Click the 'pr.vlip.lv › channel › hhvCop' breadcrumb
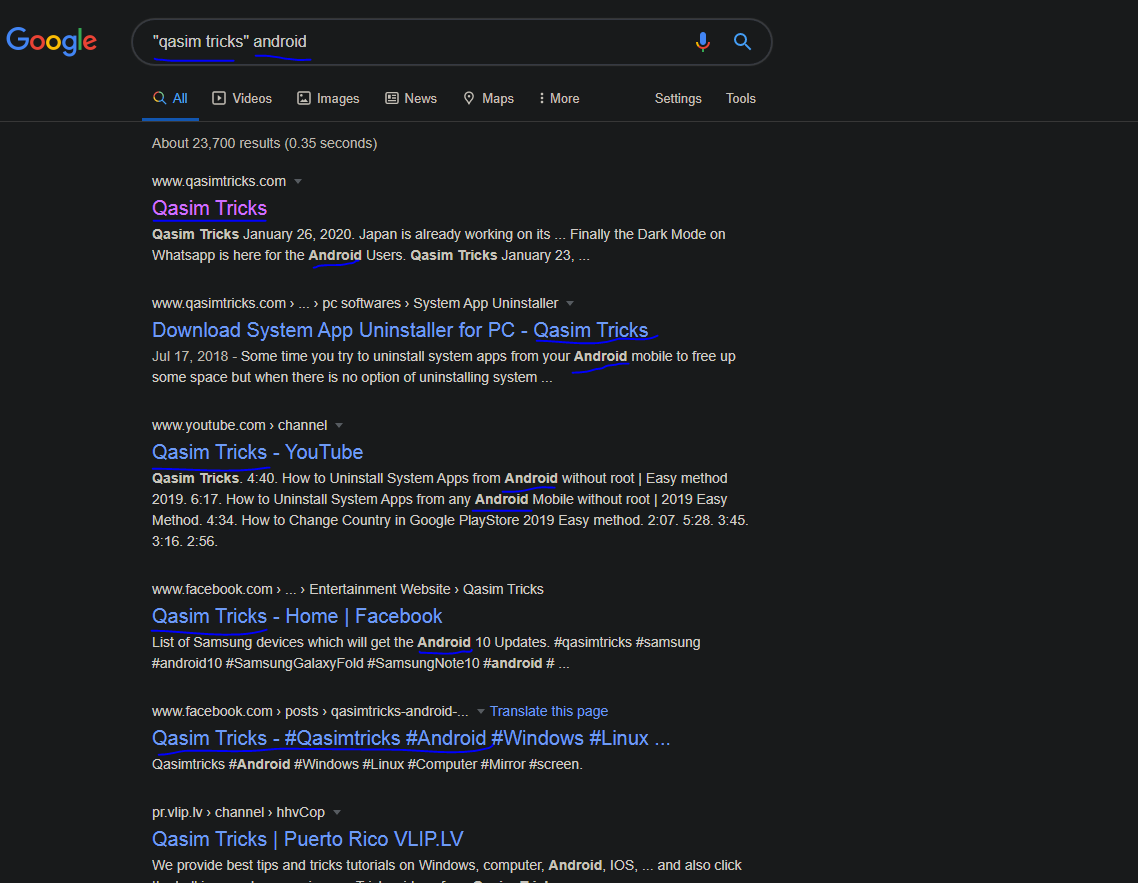The width and height of the screenshot is (1138, 883). [x=238, y=812]
